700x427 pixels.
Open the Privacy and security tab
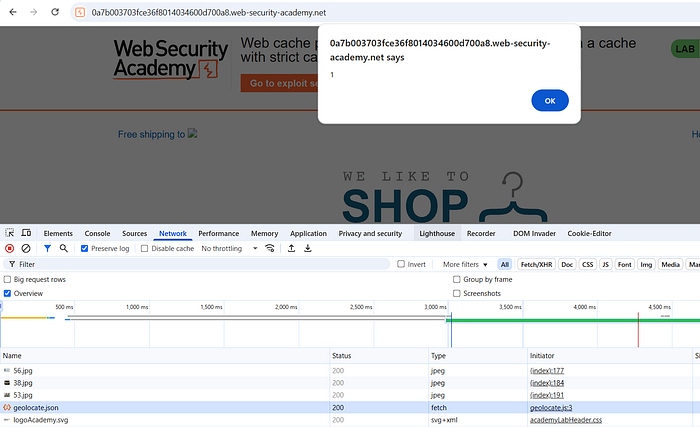coord(370,233)
